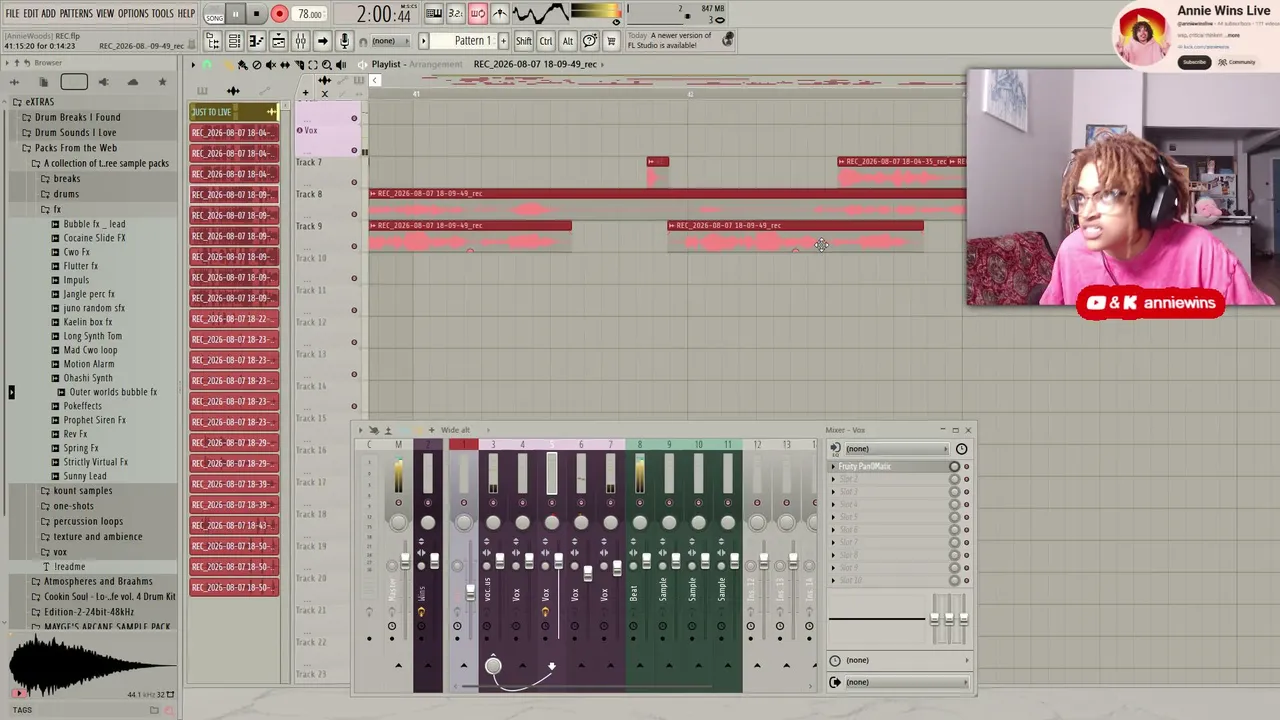Open the browser starred favorites tab
Viewport: 1280px width, 720px height.
162,82
